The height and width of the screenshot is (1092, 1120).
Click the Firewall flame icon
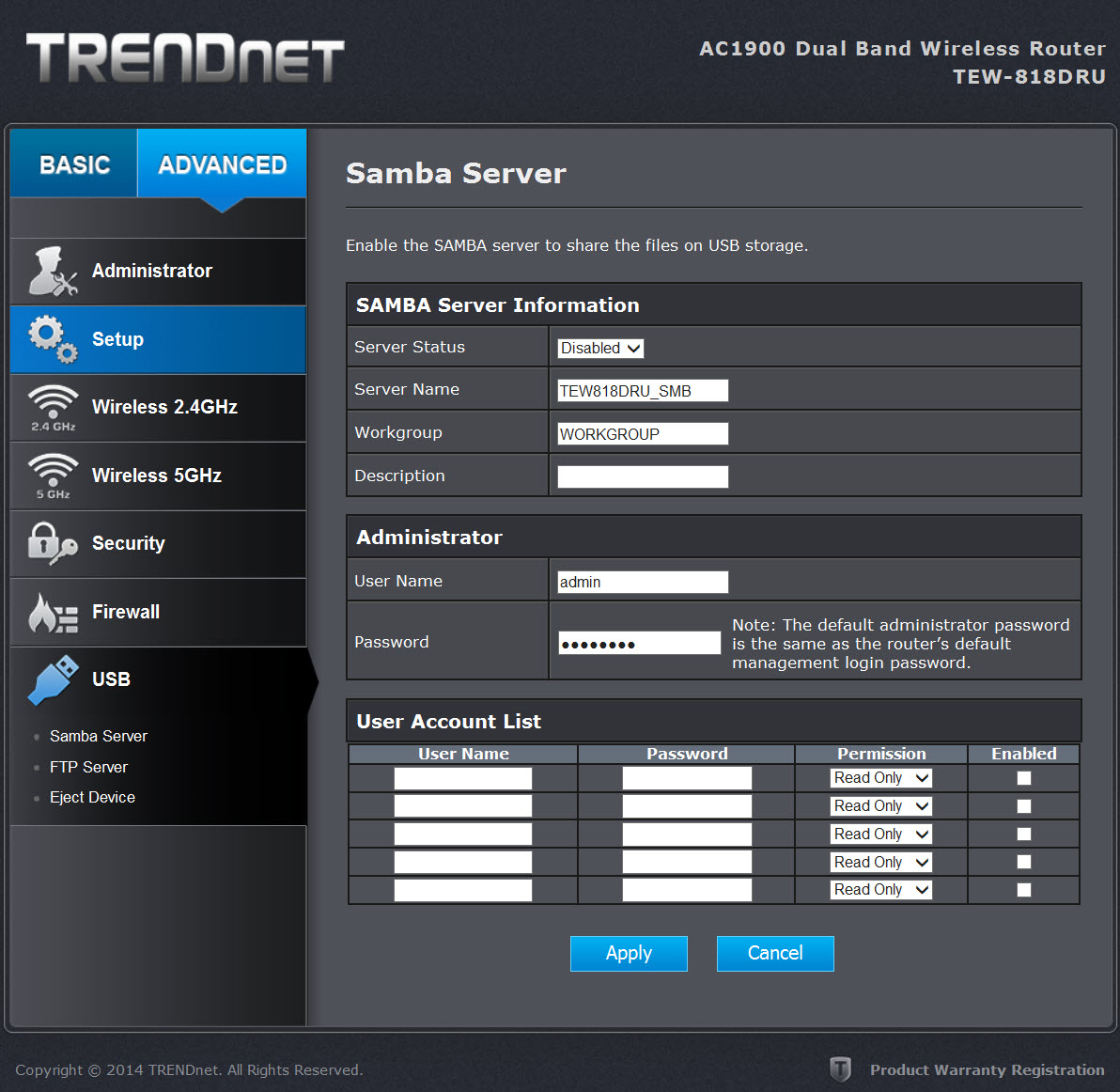click(x=53, y=613)
